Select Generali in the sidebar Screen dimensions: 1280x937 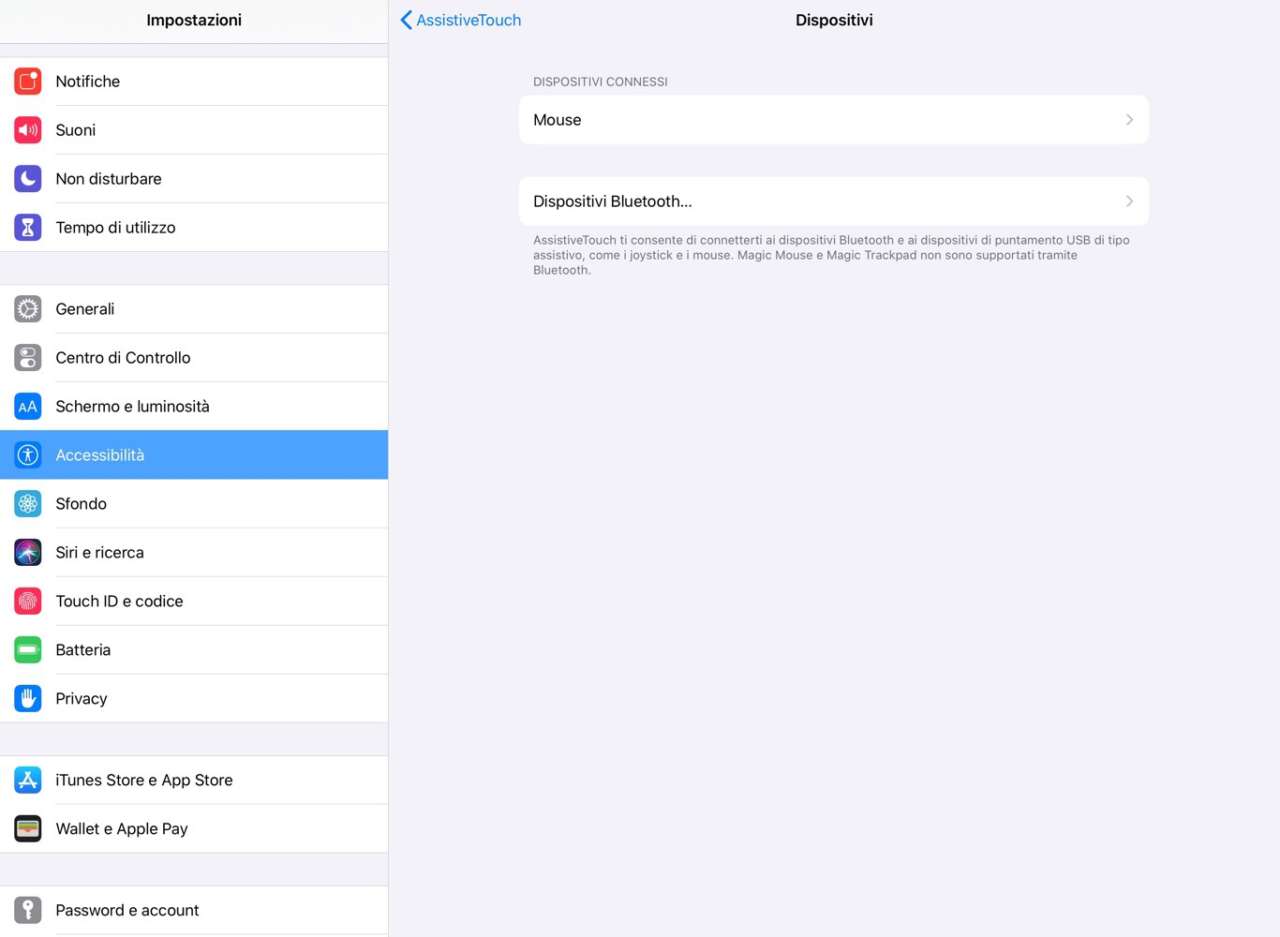pyautogui.click(x=194, y=309)
